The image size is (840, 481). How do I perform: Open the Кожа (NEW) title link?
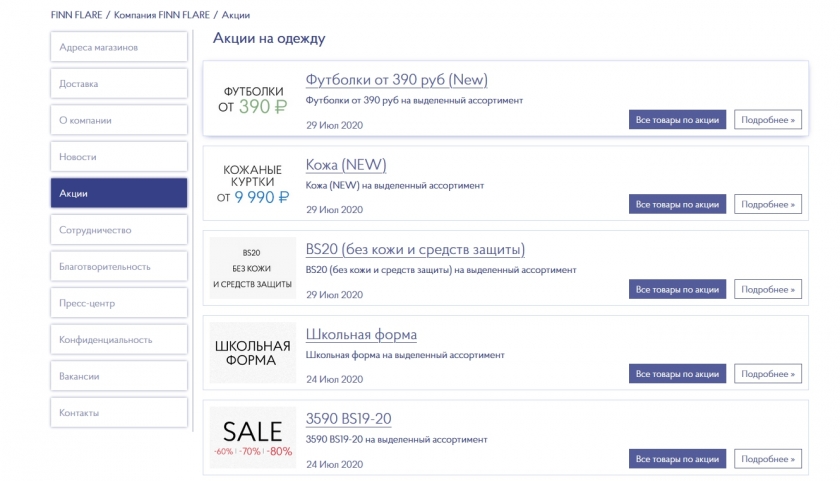(345, 165)
